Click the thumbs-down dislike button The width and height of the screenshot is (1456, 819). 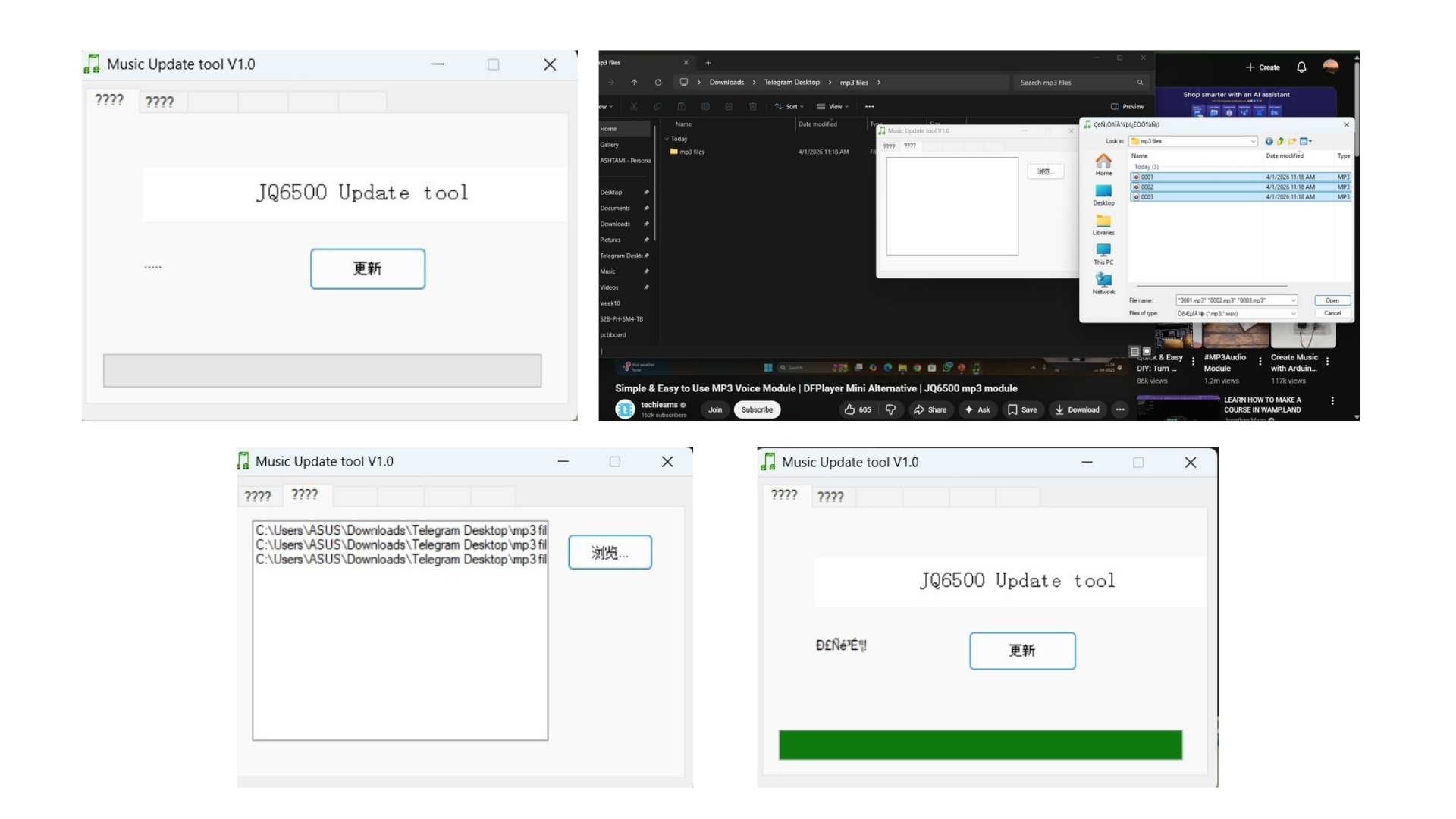pos(890,409)
